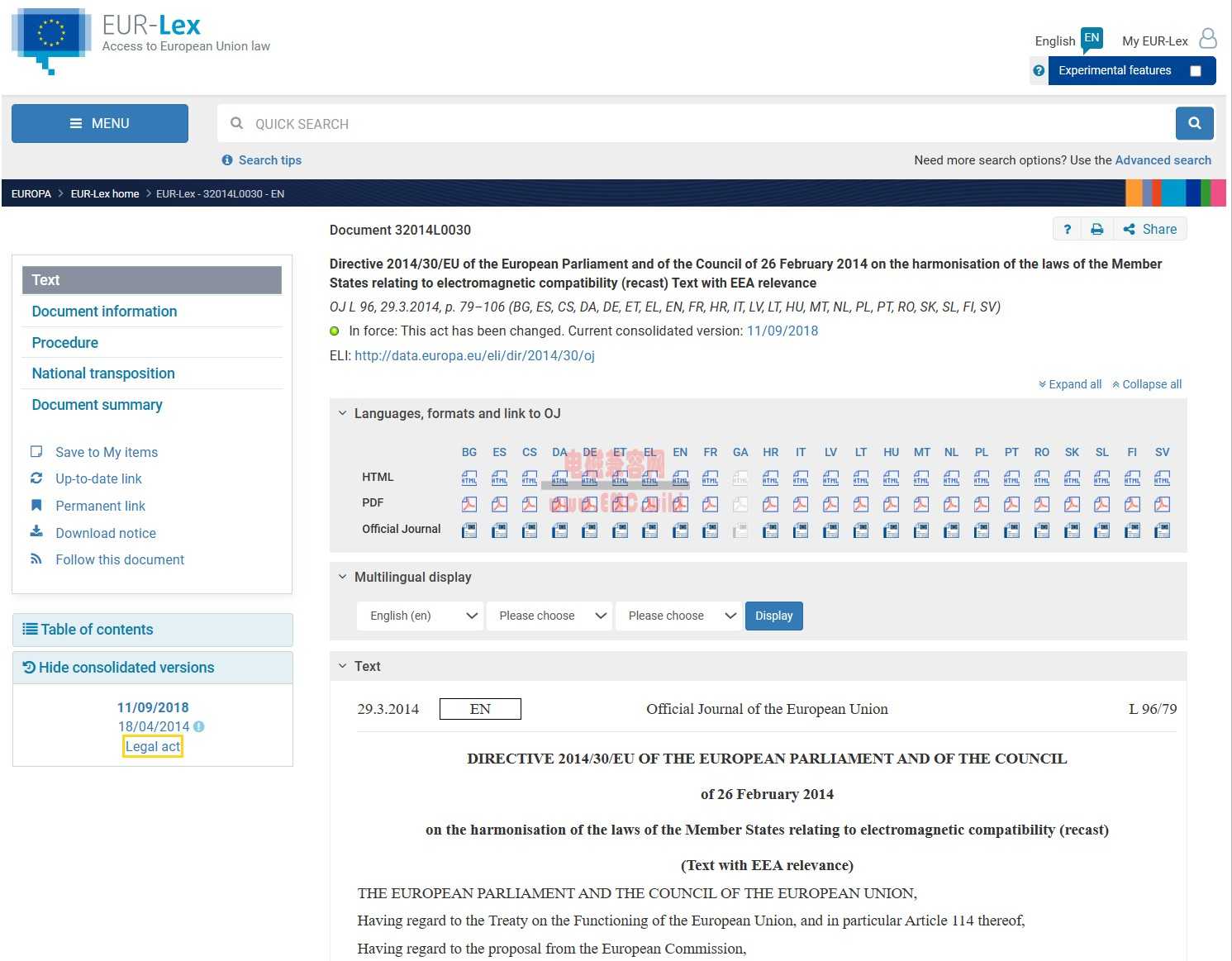The image size is (1232, 961).
Task: Select the Text sidebar tab
Action: [x=152, y=280]
